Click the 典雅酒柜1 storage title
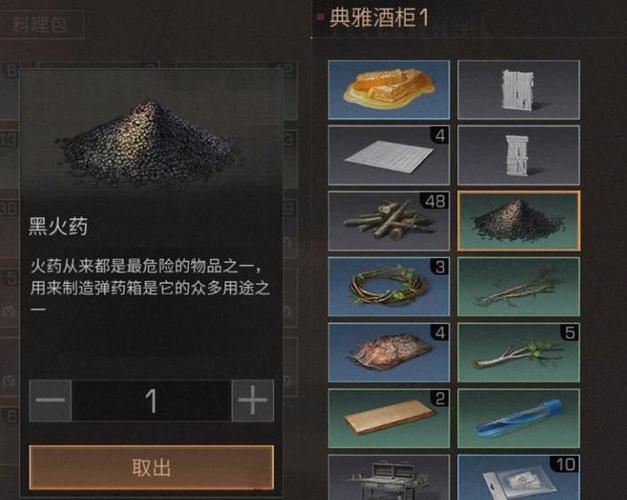This screenshot has height=500, width=627. tap(378, 18)
